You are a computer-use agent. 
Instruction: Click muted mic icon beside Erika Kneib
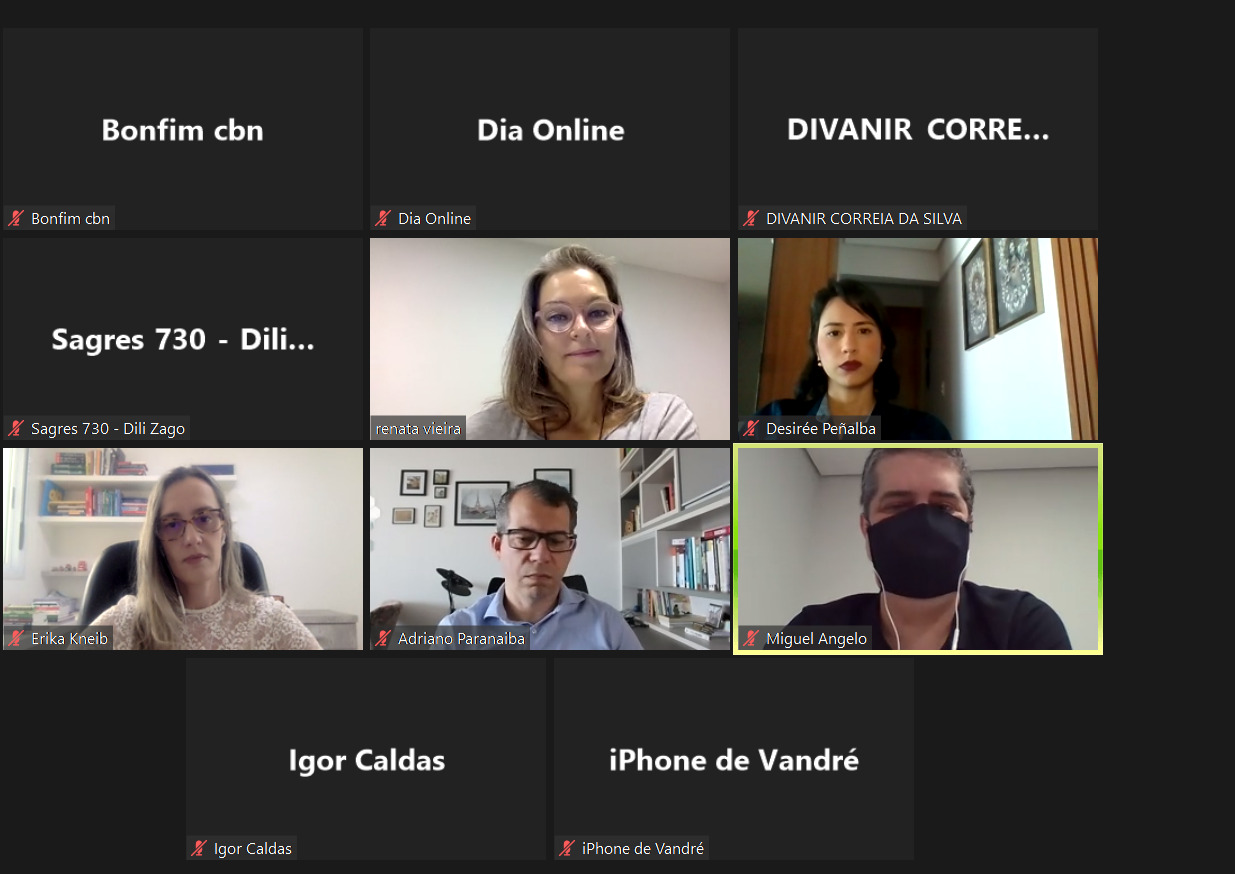pyautogui.click(x=16, y=638)
